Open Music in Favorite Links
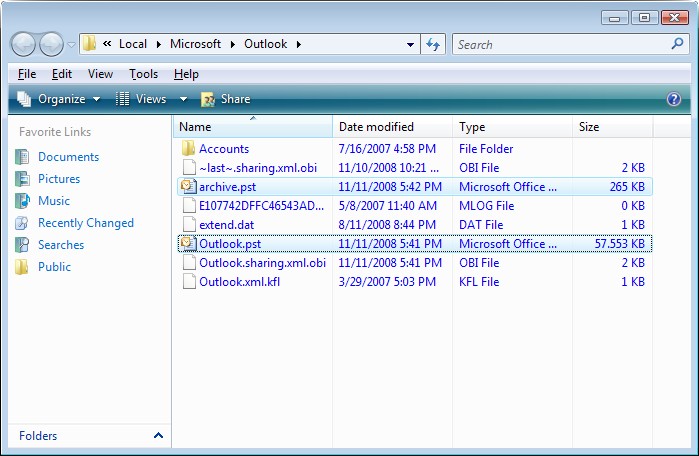 pos(54,201)
